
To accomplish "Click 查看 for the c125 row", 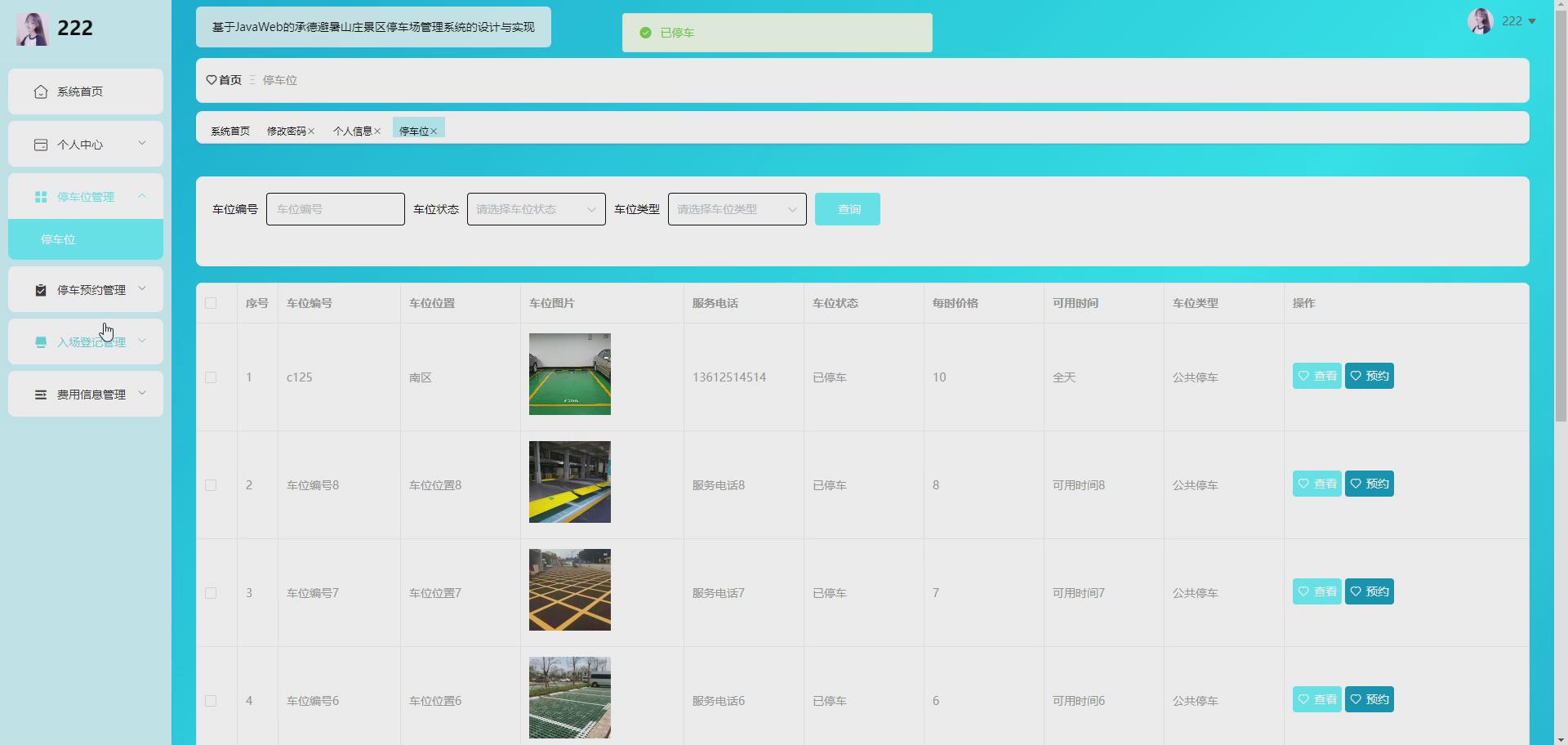I will tap(1317, 376).
